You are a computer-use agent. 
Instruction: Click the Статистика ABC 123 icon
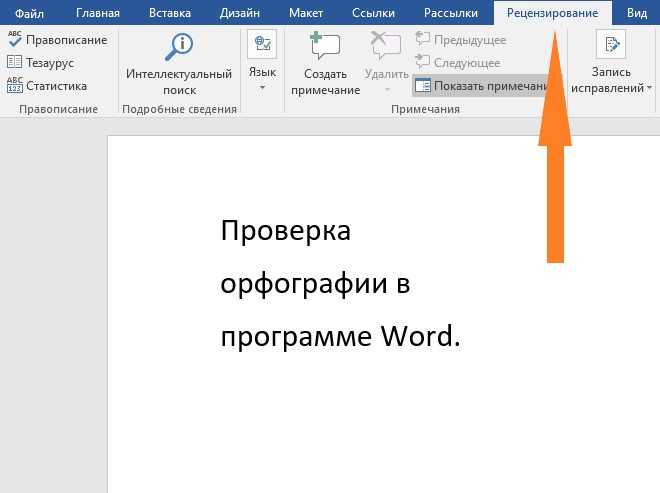(x=15, y=85)
